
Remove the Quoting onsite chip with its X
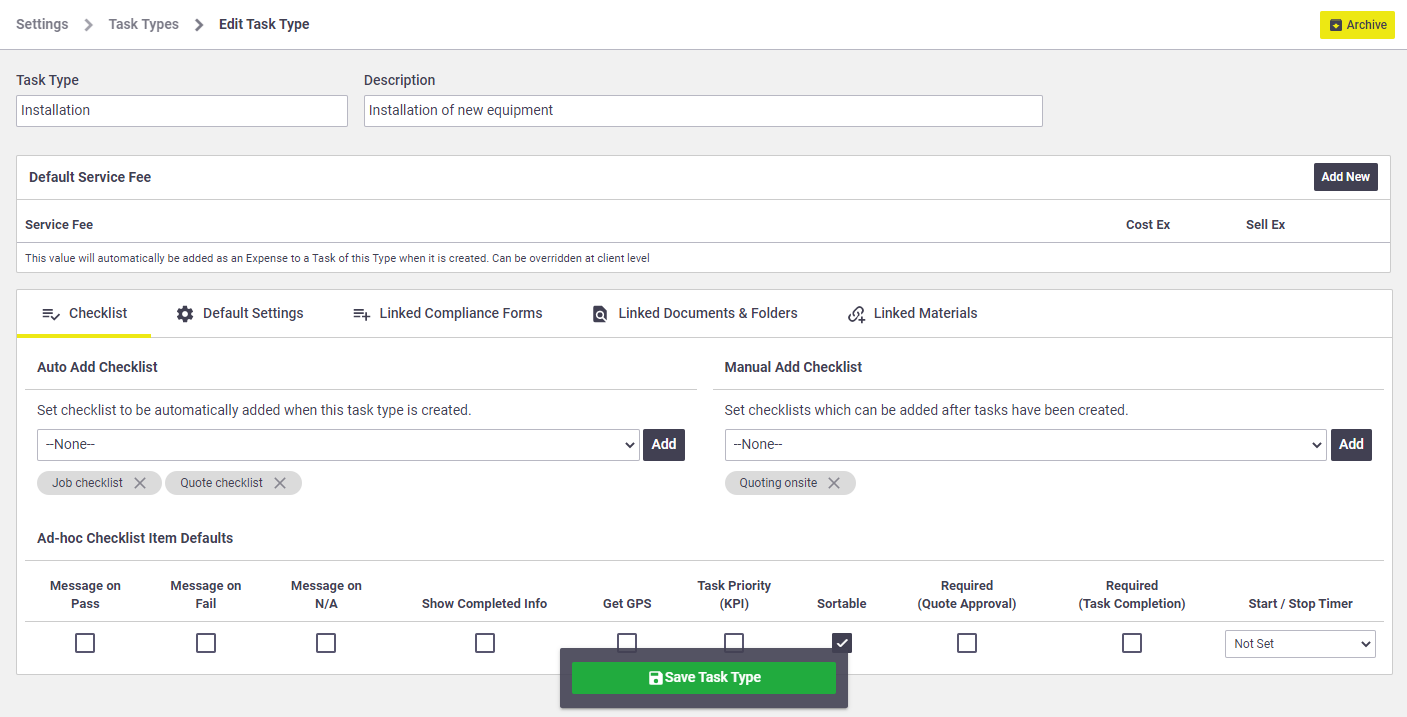point(834,483)
